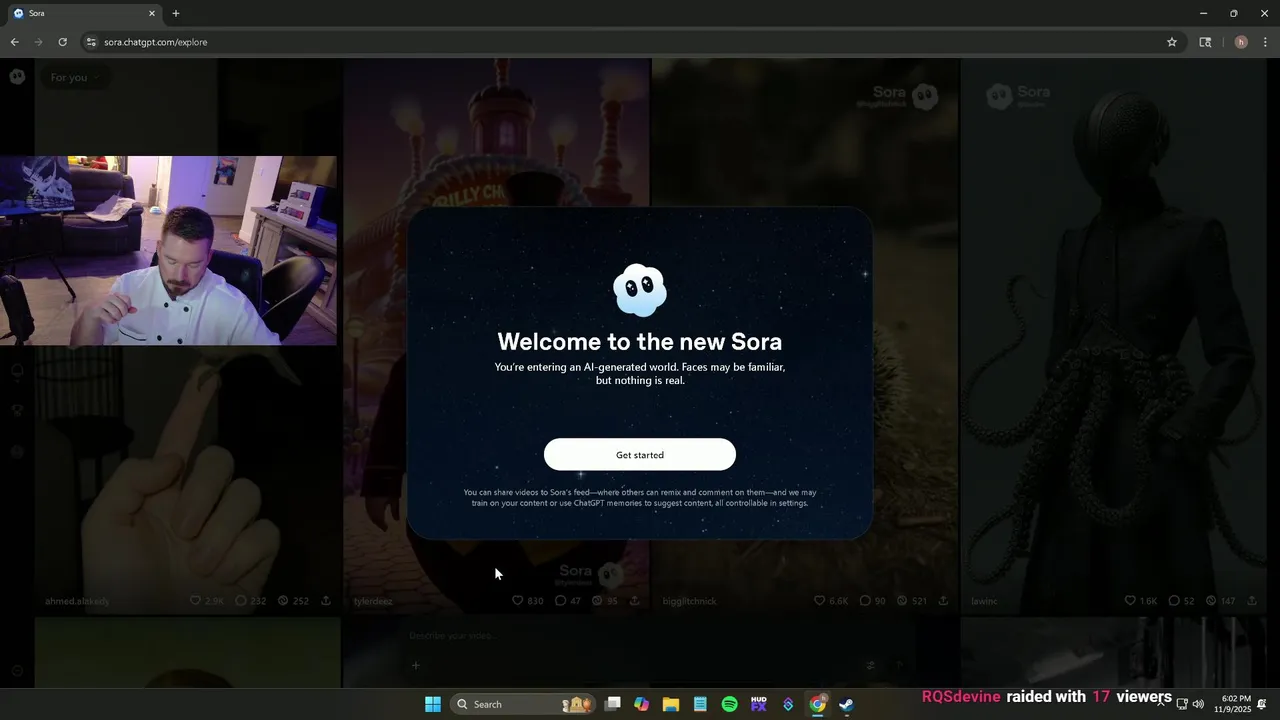Image resolution: width=1280 pixels, height=720 pixels.
Task: Open the Windows Start menu
Action: point(433,704)
